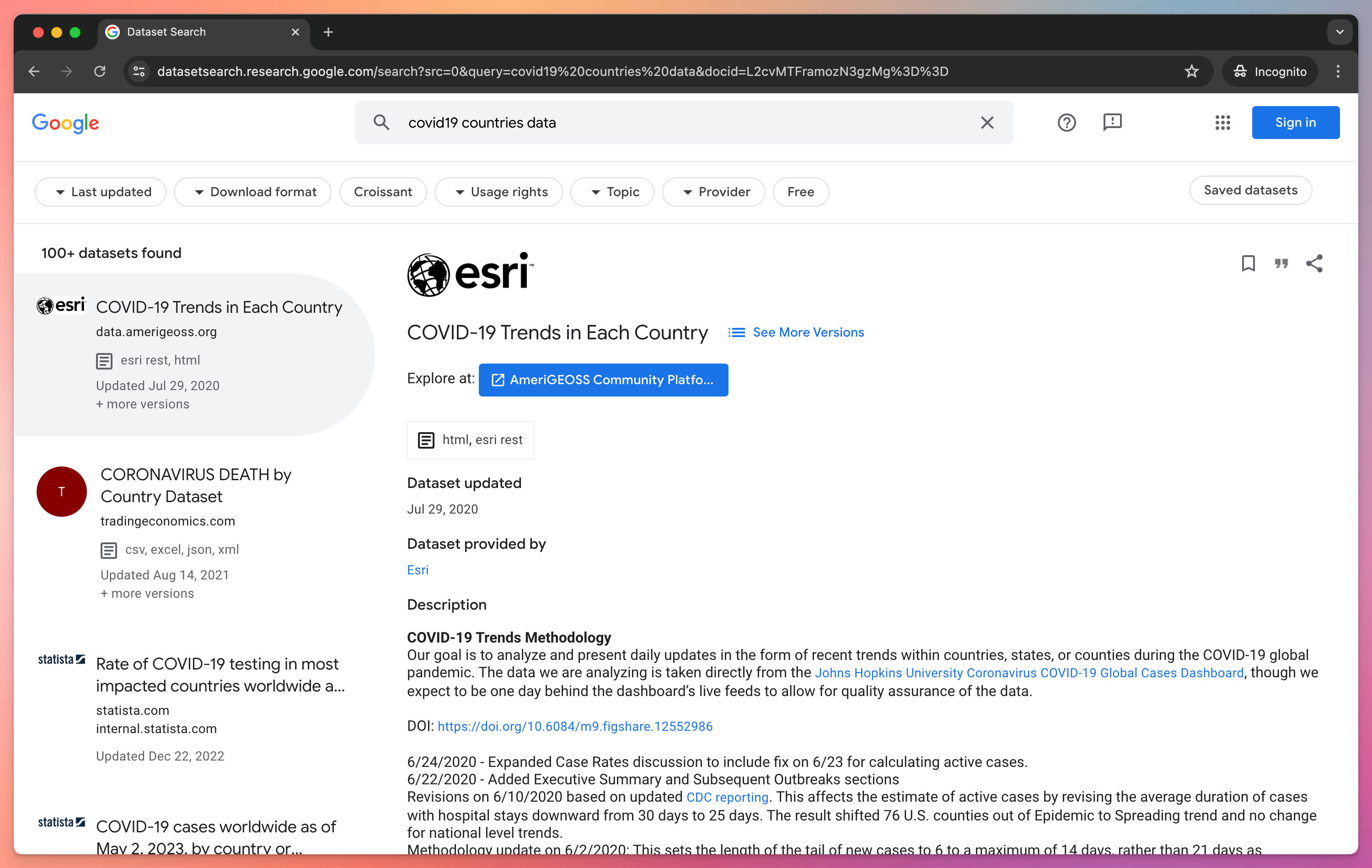Screen dimensions: 1372x868
Task: Click the browser forward arrow
Action: (67, 71)
